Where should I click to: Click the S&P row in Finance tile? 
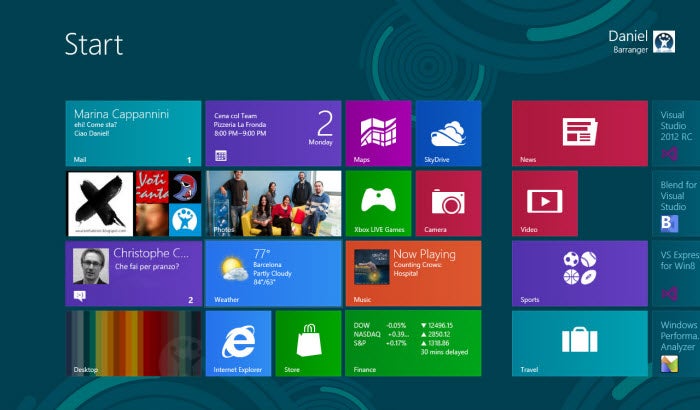point(402,343)
